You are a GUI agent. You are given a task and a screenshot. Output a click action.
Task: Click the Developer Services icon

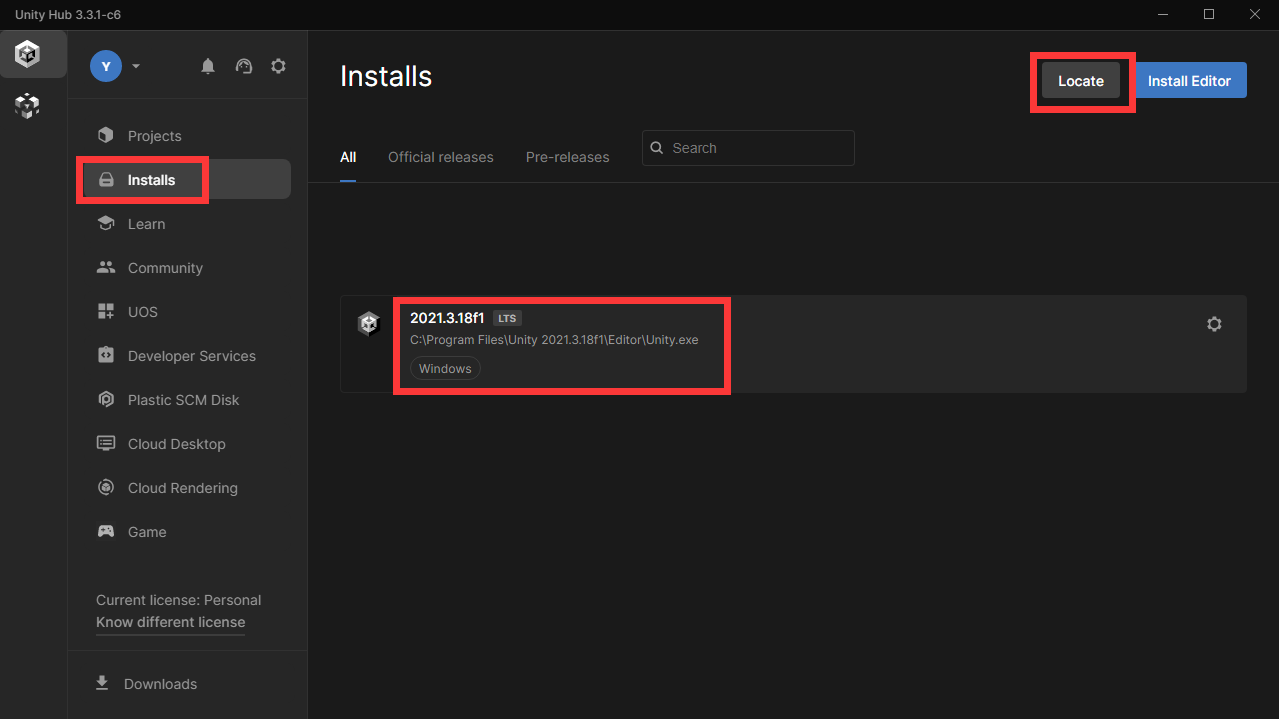tap(105, 355)
